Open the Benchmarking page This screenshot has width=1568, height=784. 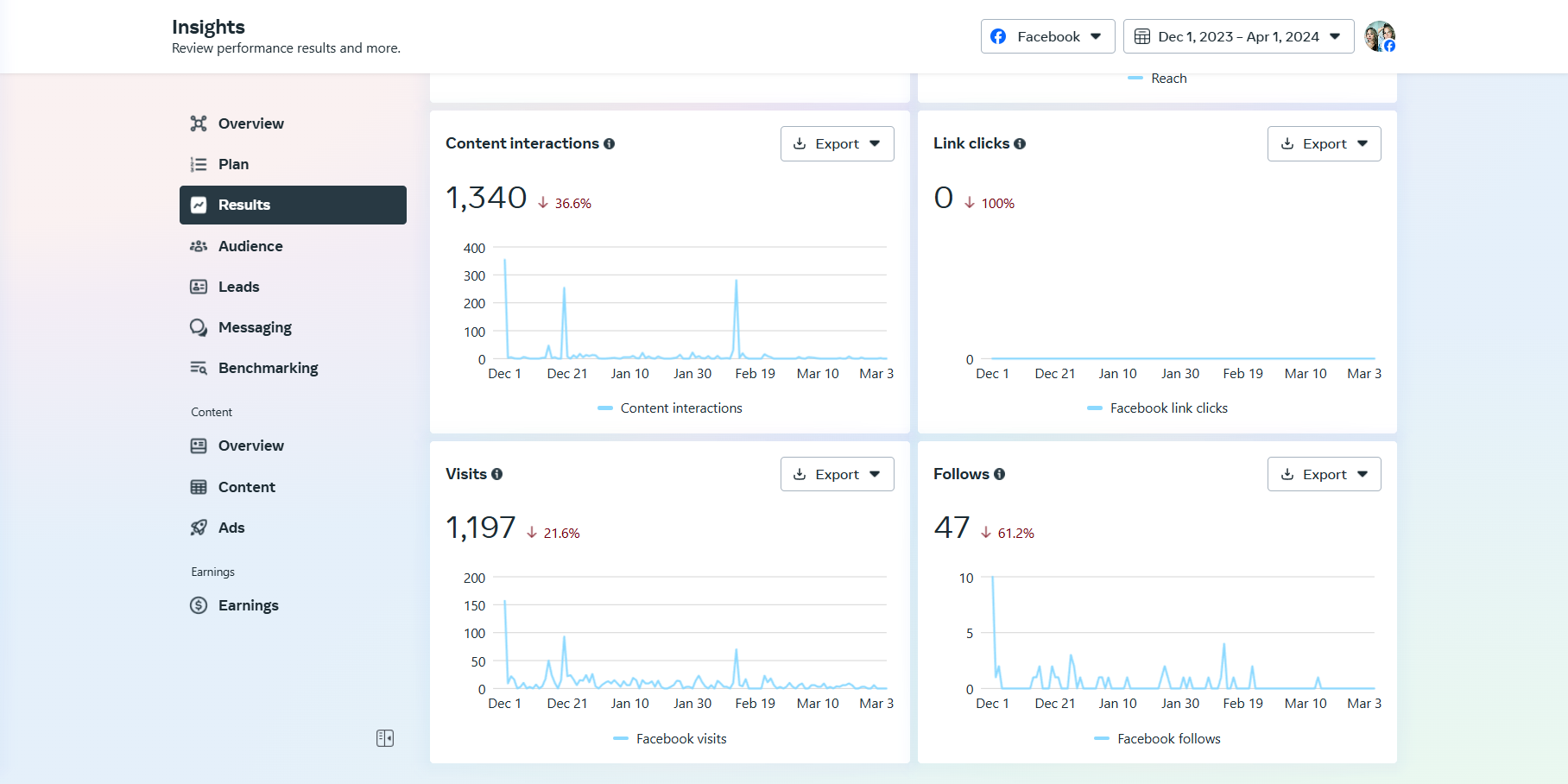pos(268,368)
